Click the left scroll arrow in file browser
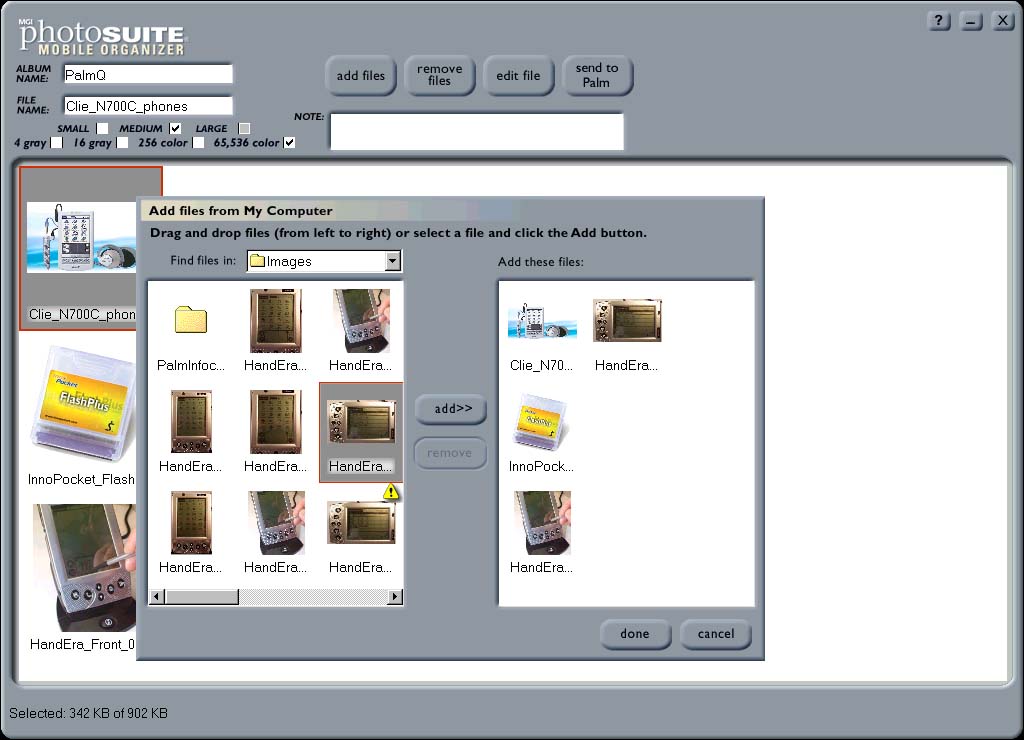1024x740 pixels. (157, 596)
